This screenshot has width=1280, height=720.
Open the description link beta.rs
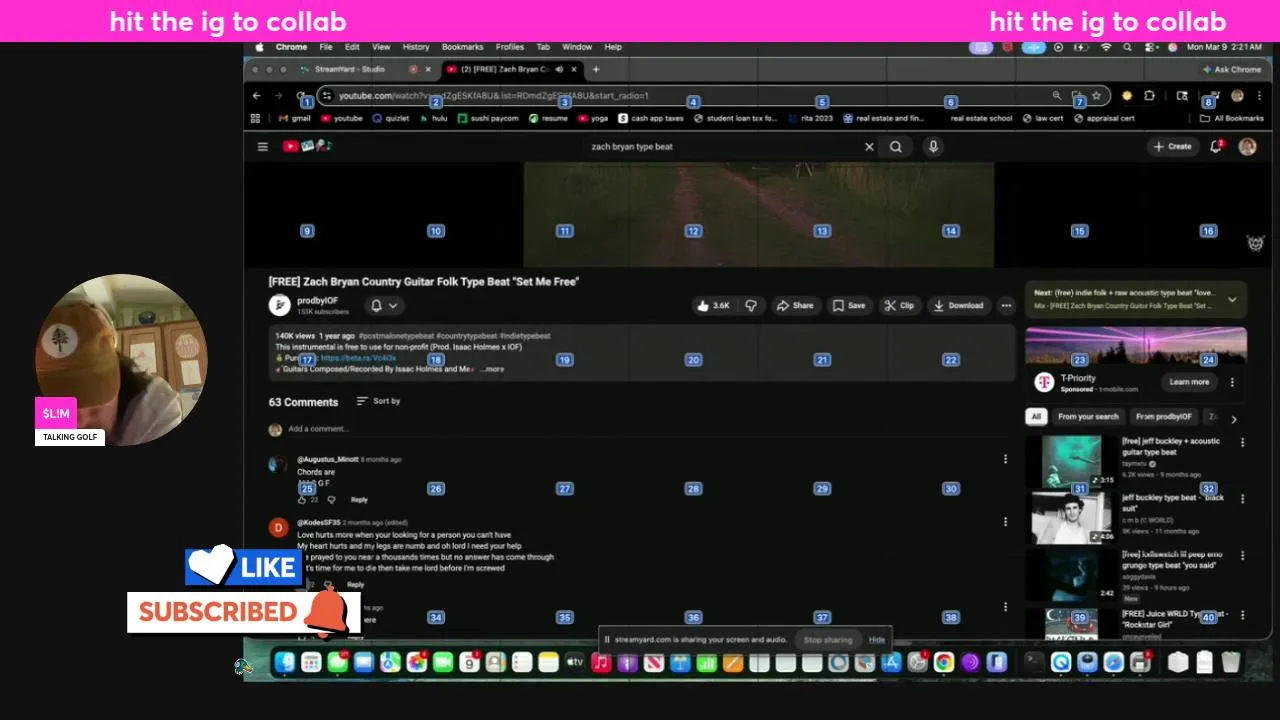(x=359, y=357)
